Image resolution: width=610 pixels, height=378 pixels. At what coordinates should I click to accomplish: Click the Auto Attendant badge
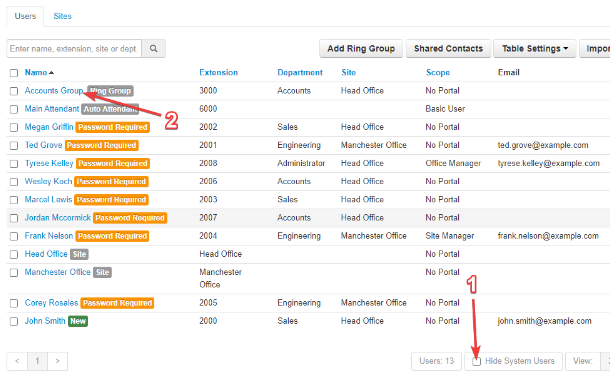[110, 109]
